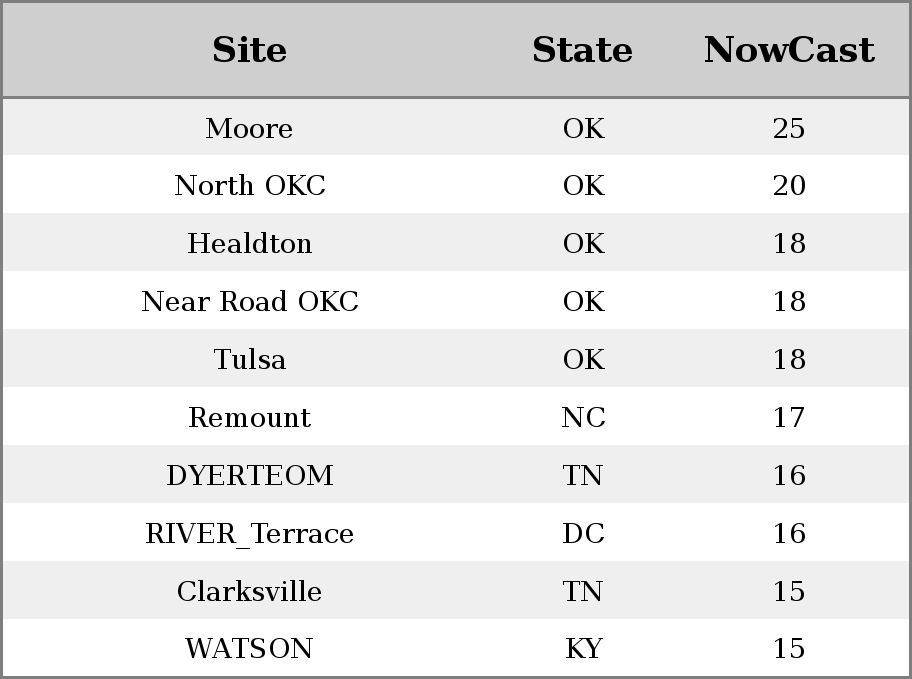Select the Tulsa site cell

coord(250,359)
